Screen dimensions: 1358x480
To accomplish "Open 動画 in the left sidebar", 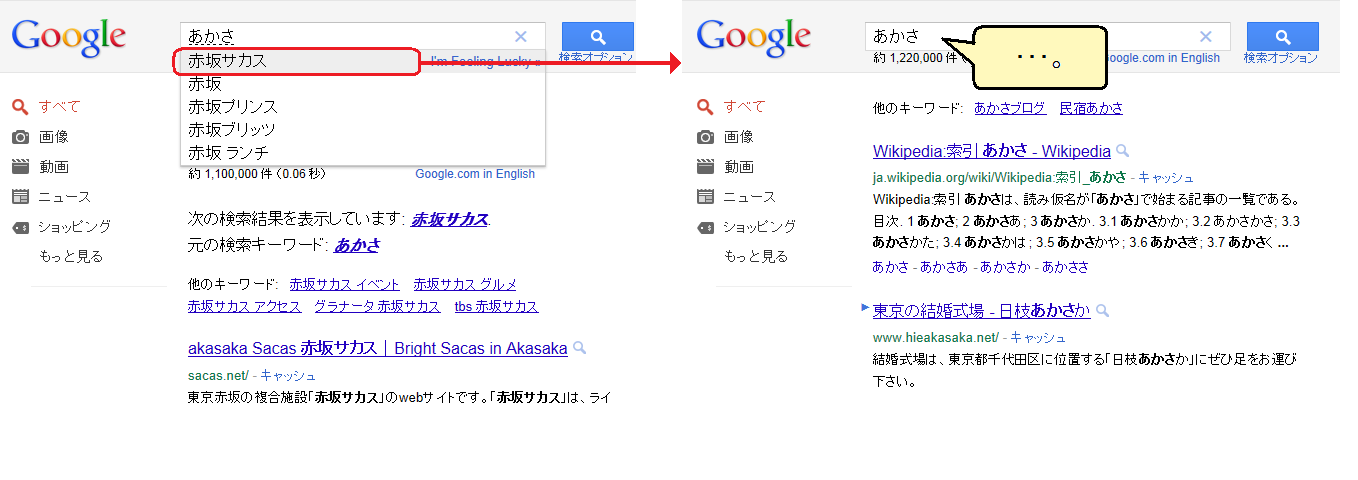I will tap(53, 166).
